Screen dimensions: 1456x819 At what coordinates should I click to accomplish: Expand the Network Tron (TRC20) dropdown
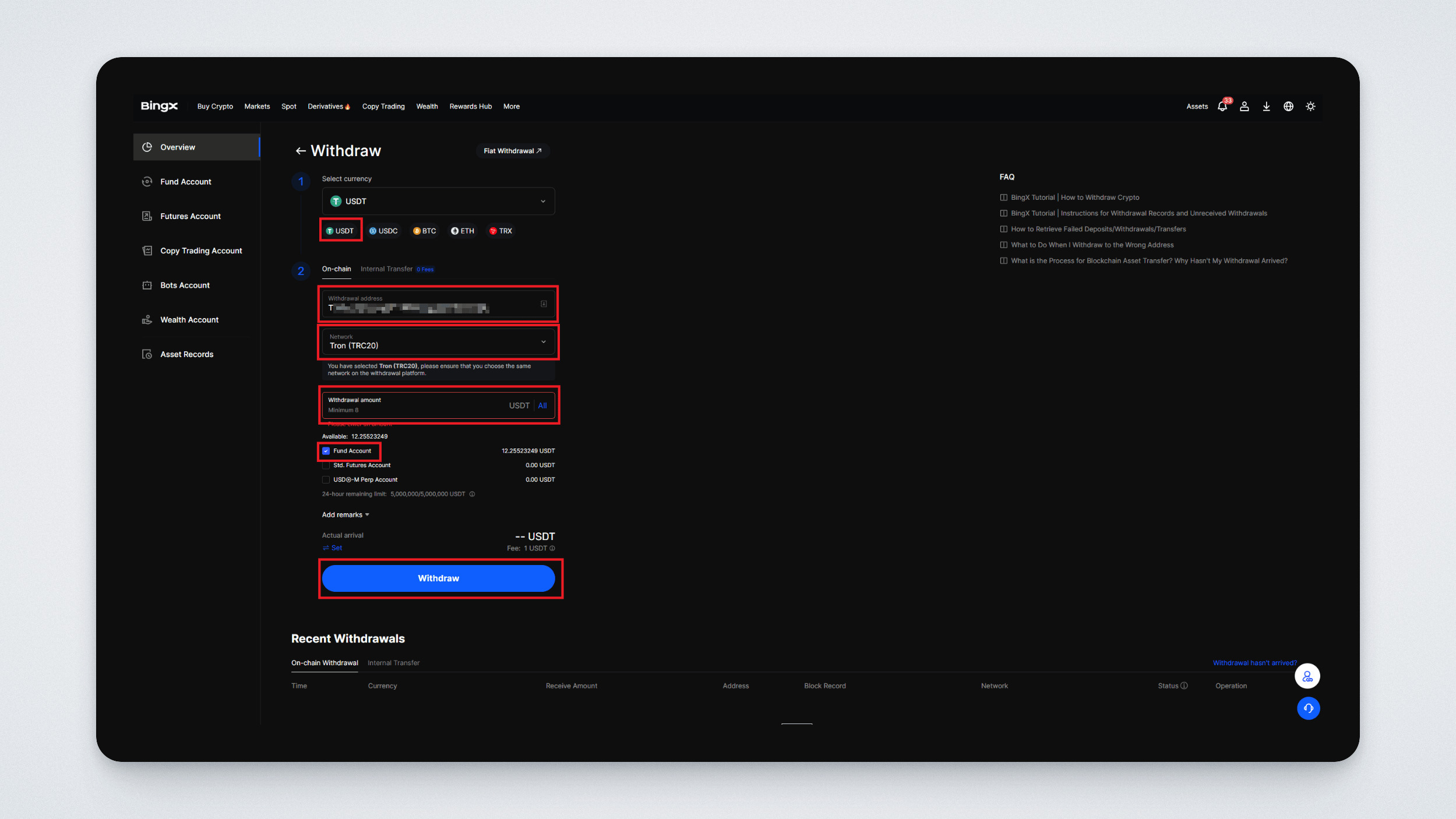438,342
